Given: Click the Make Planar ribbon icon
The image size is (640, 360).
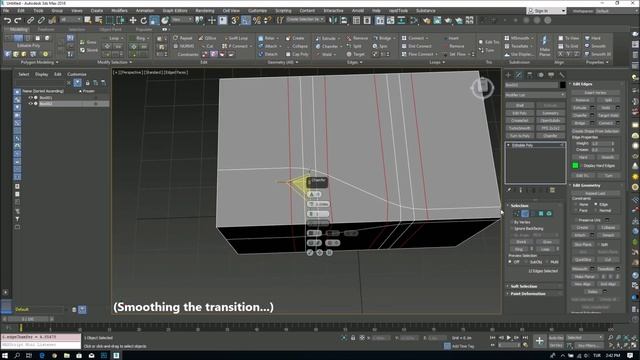Looking at the screenshot, I should 544,45.
